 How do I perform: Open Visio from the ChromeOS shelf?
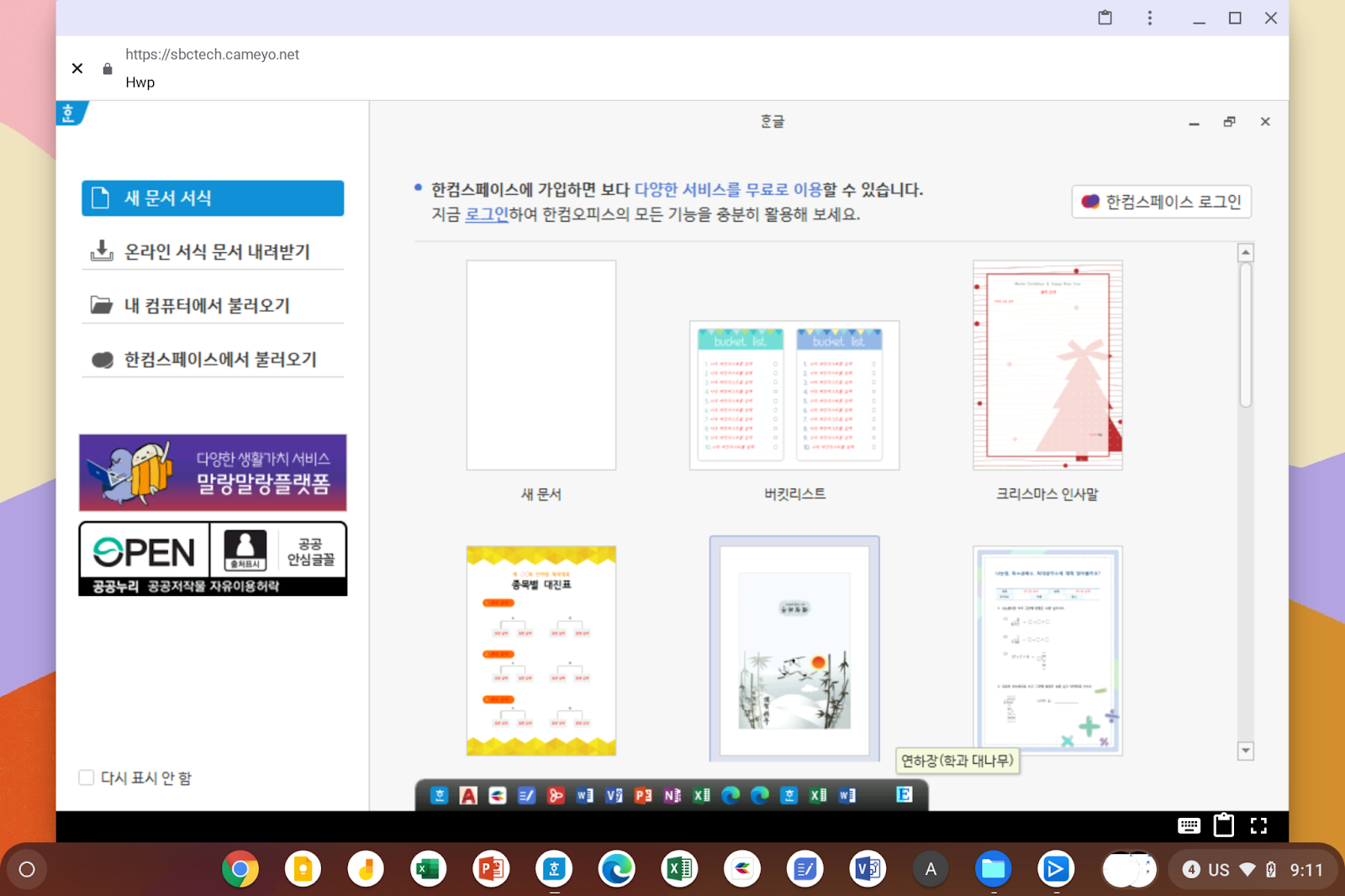click(x=868, y=869)
